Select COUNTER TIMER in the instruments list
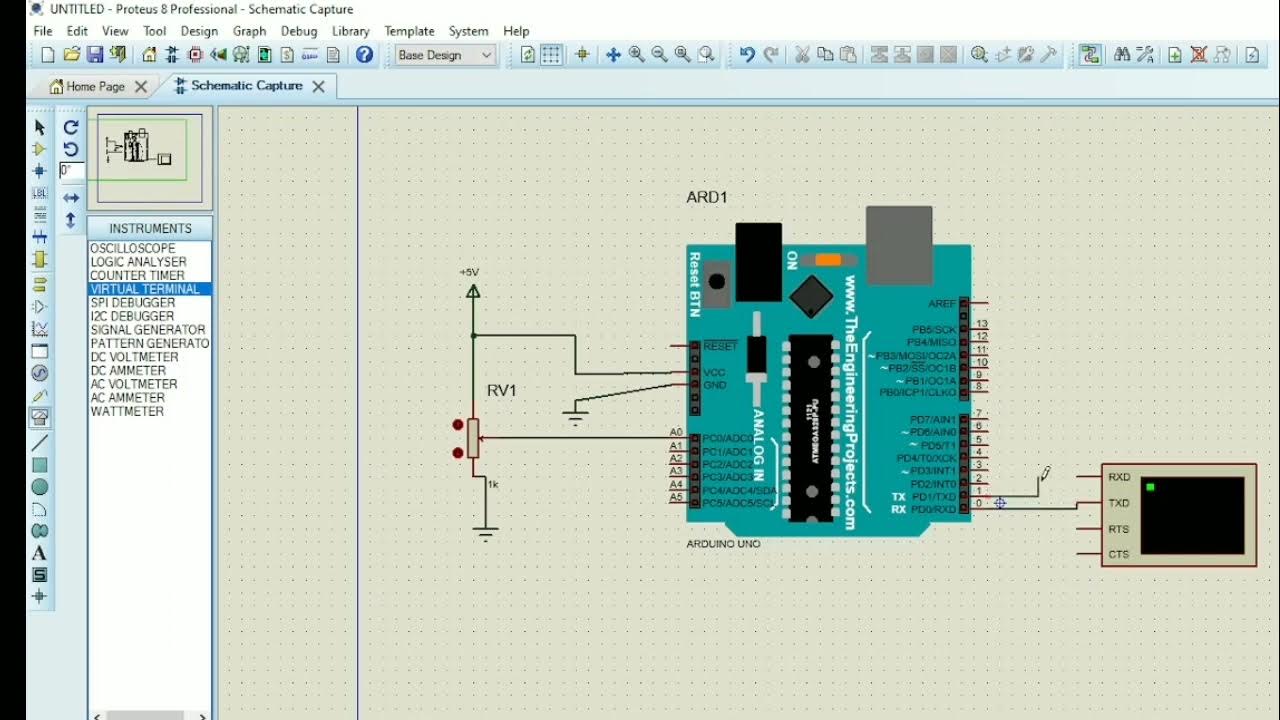This screenshot has width=1280, height=720. point(150,275)
